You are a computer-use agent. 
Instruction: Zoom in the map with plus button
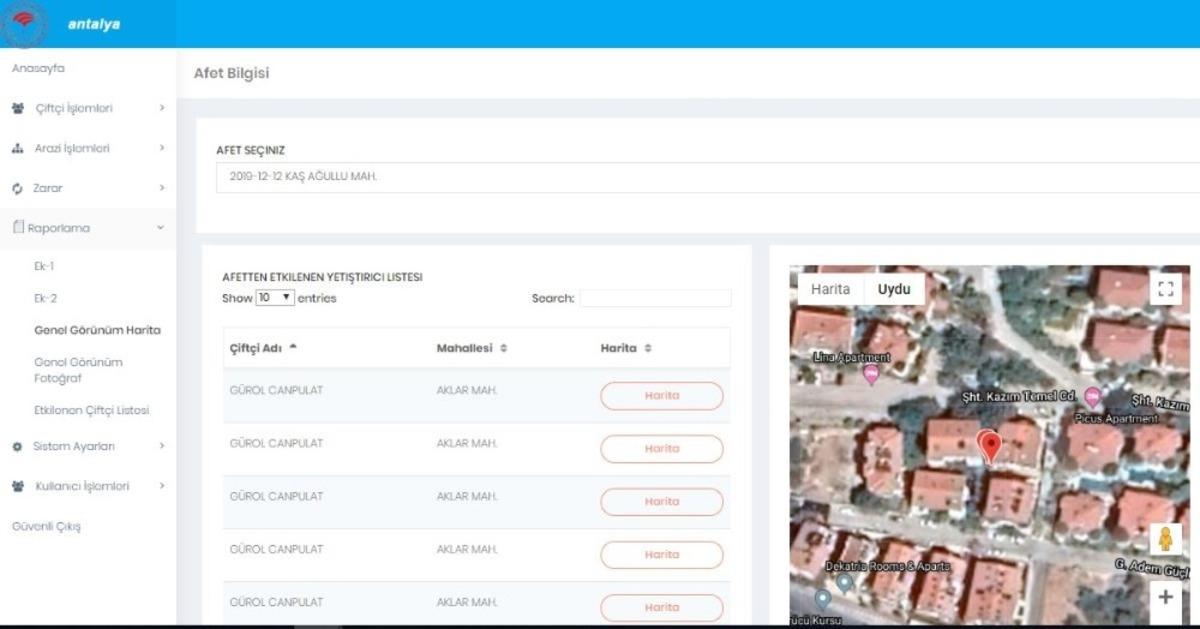[x=1165, y=597]
